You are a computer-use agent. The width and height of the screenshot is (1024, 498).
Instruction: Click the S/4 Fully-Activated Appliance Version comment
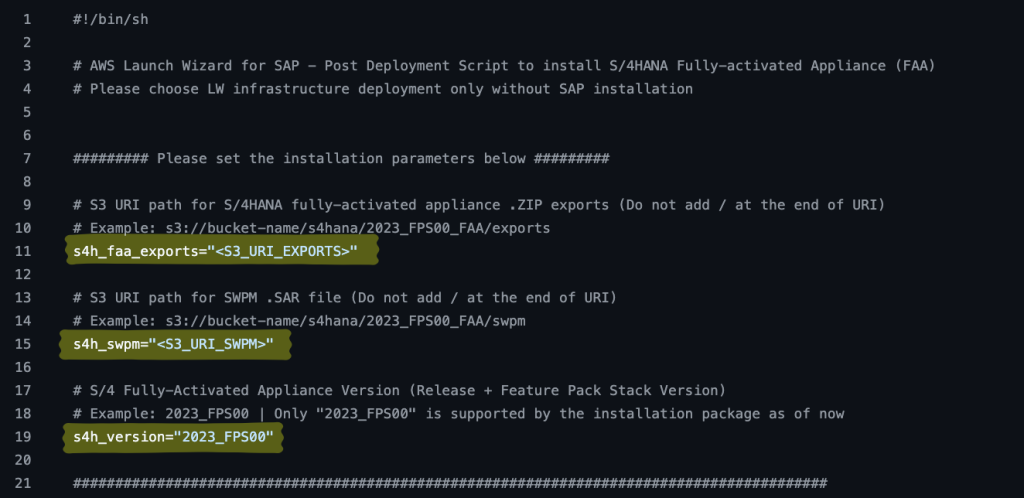pos(399,391)
